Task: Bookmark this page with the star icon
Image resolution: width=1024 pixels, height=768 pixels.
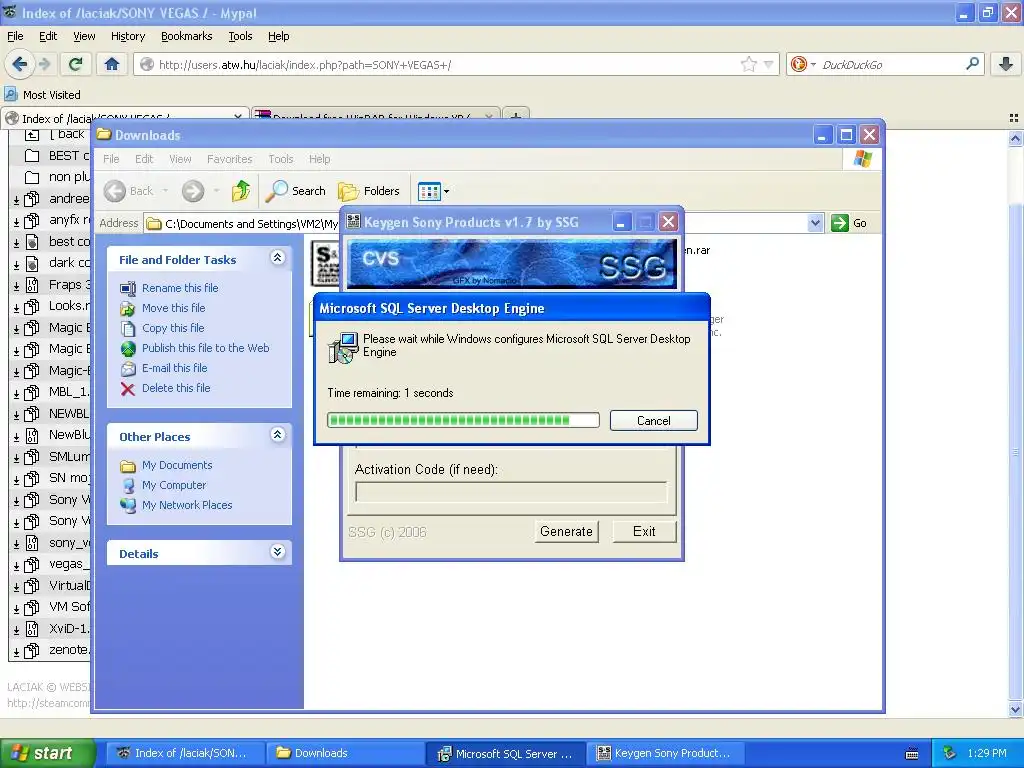Action: coord(748,64)
